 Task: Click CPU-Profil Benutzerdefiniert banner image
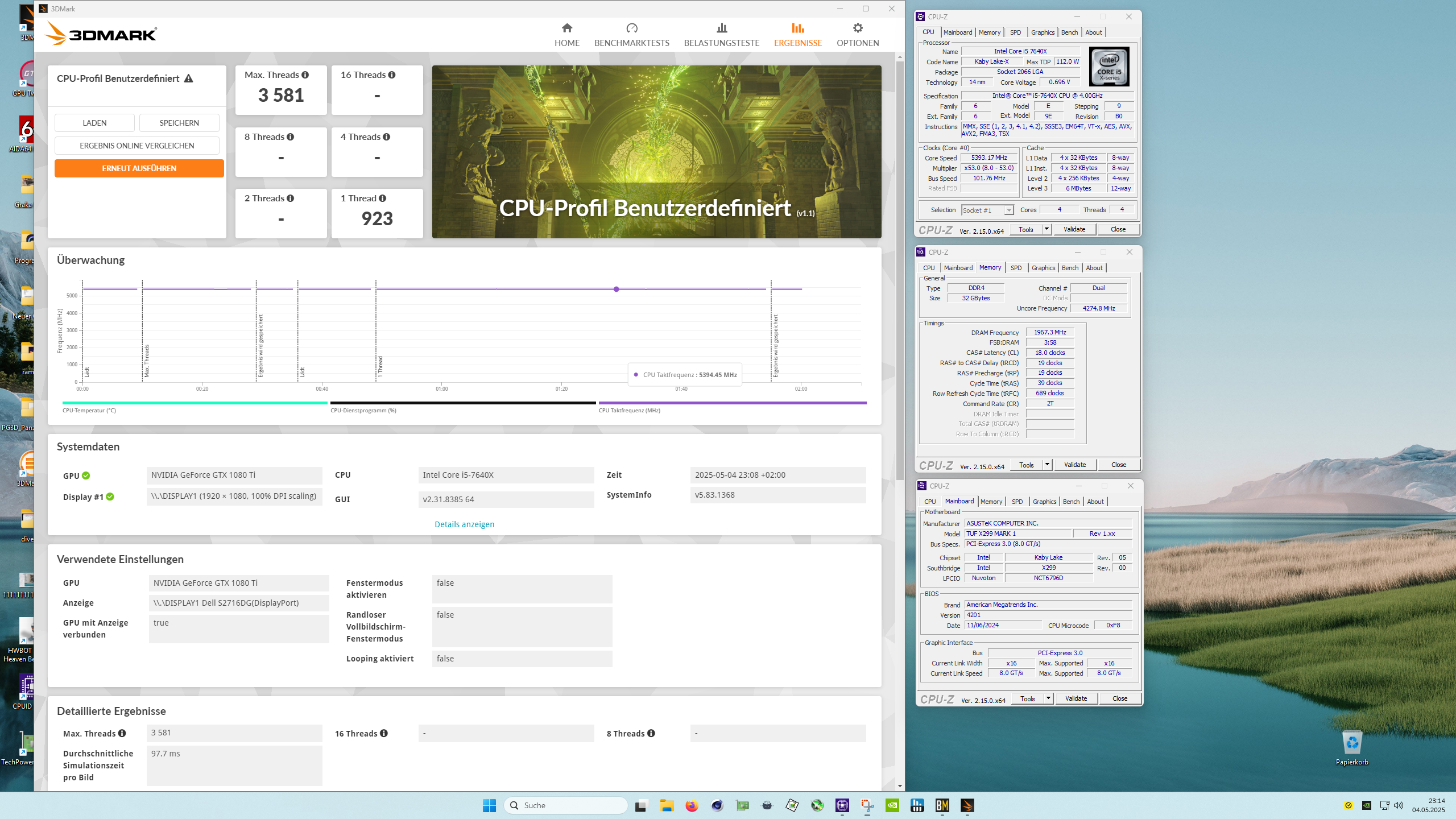pos(656,152)
